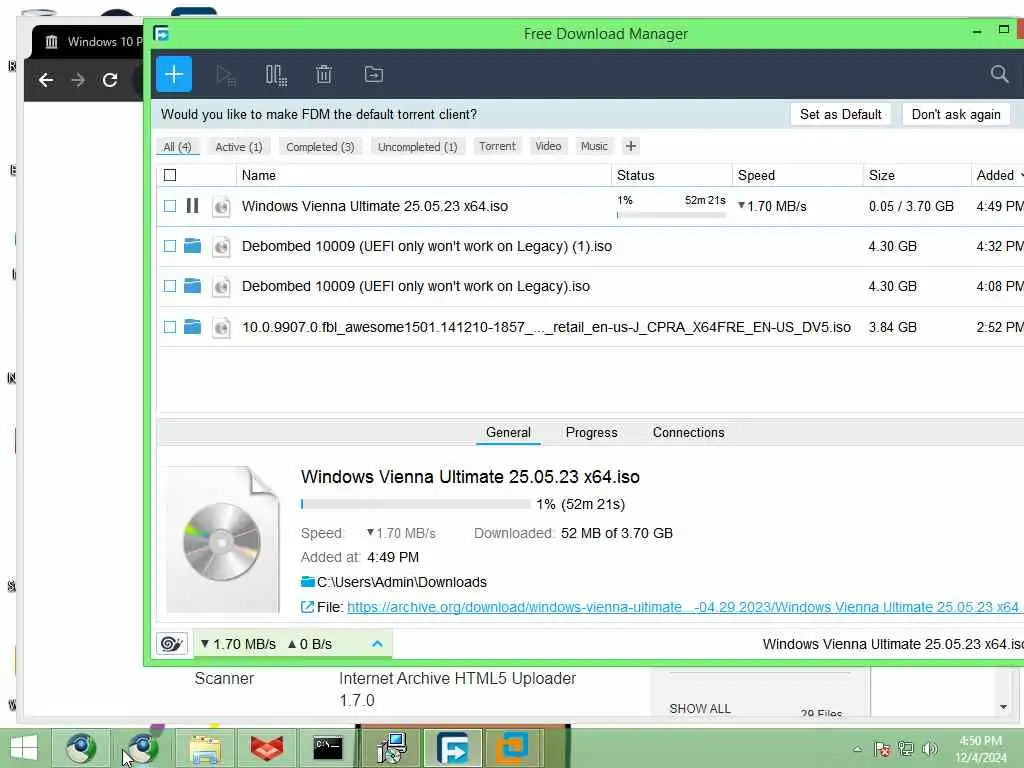Add a new download with plus button
Screen dimensions: 1024x768
174,74
